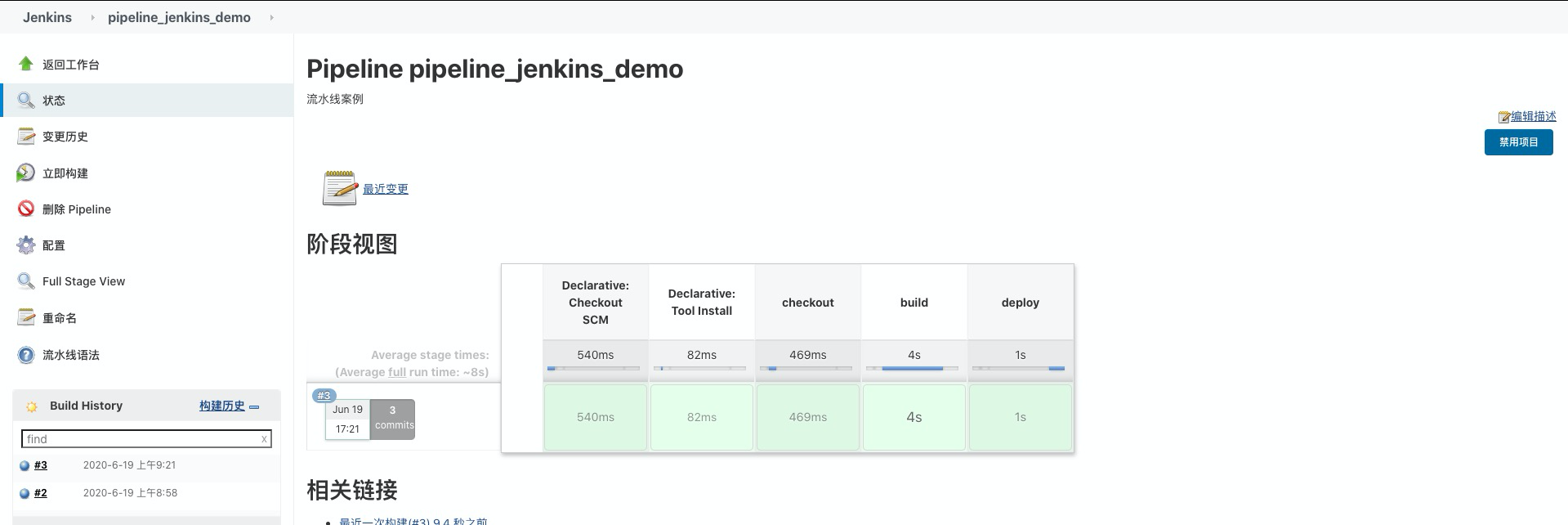Click the 2020-6-19 上午9:21 build timestamp
1568x525 pixels.
point(129,465)
